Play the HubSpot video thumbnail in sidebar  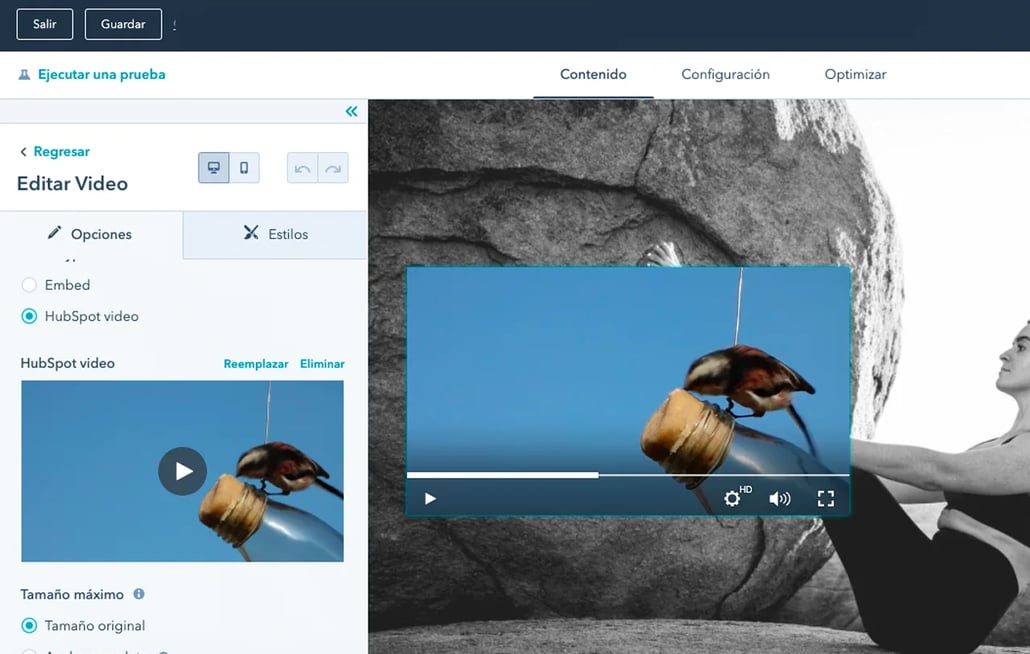[183, 471]
